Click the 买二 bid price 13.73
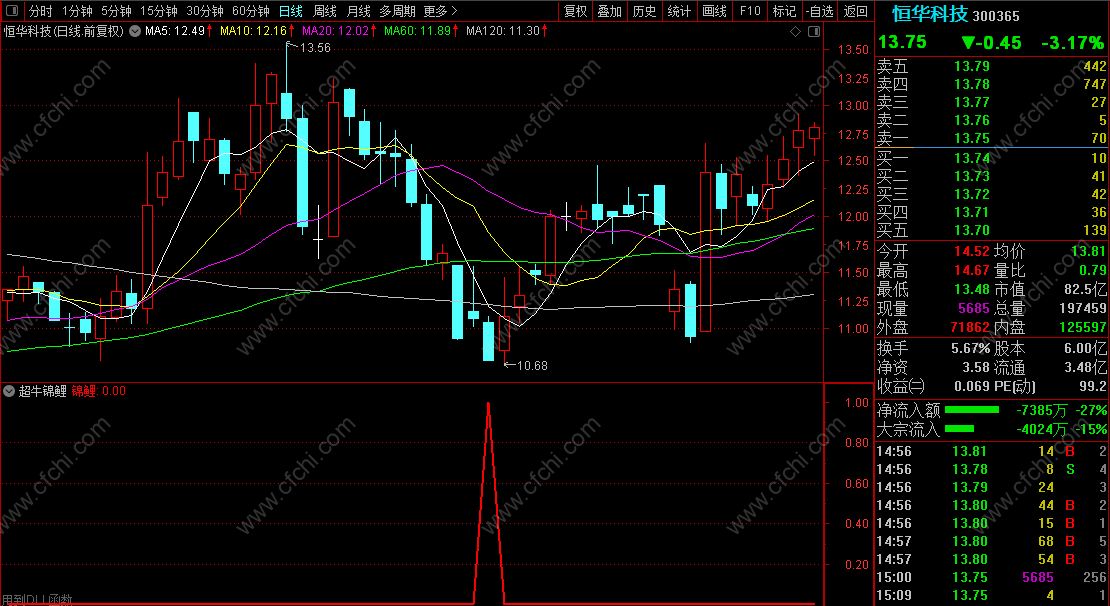Viewport: 1110px width, 606px height. coord(972,176)
